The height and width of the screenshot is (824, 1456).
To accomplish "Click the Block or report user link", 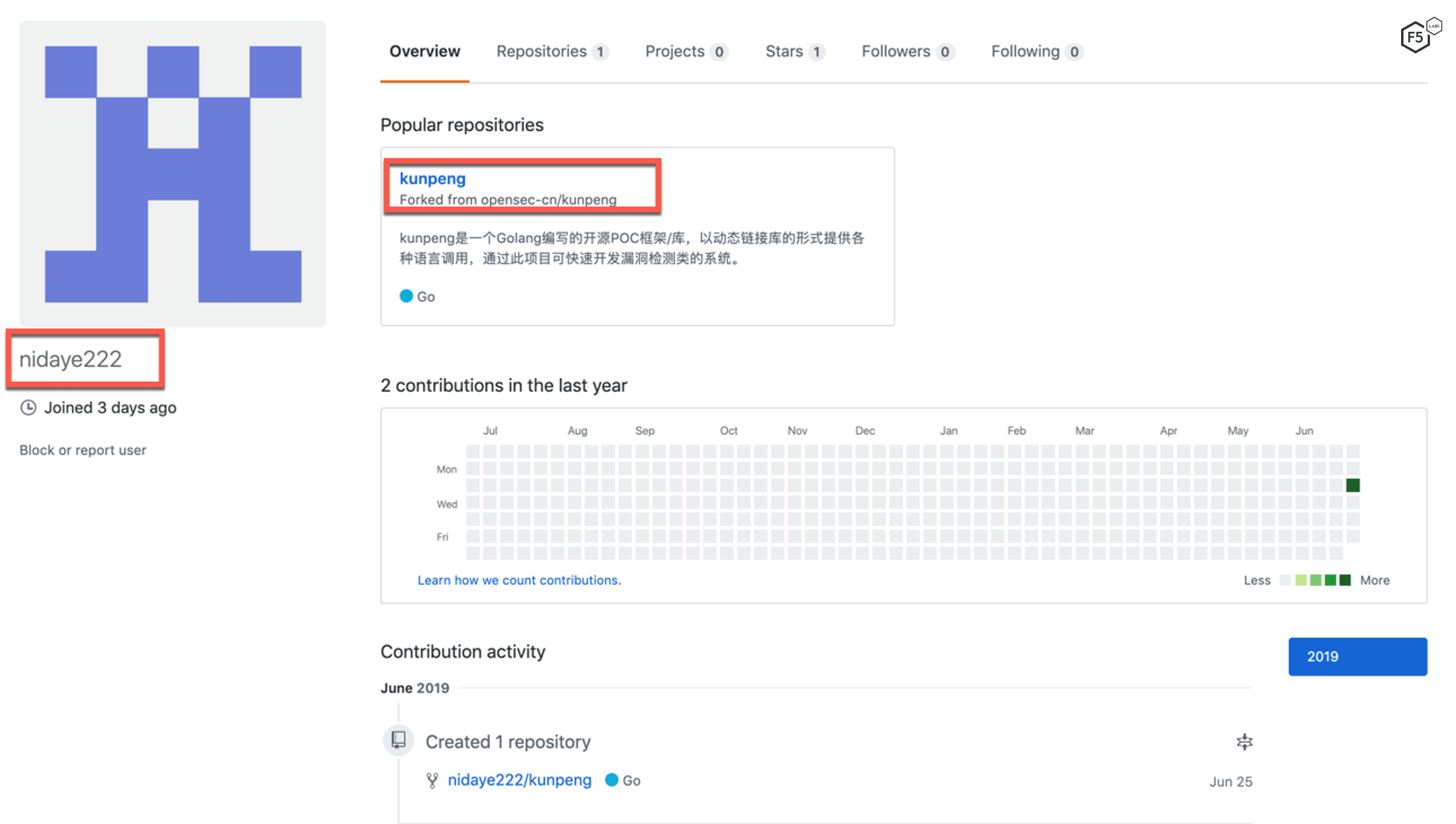I will click(83, 450).
